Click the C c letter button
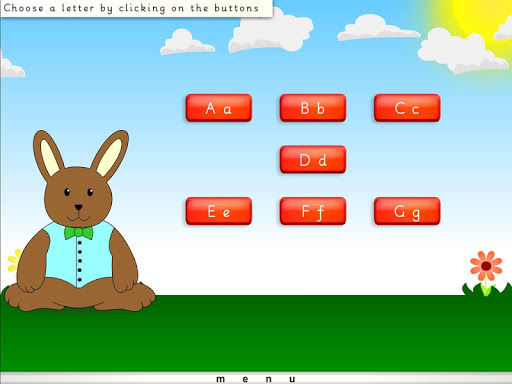The image size is (512, 384). 407,108
